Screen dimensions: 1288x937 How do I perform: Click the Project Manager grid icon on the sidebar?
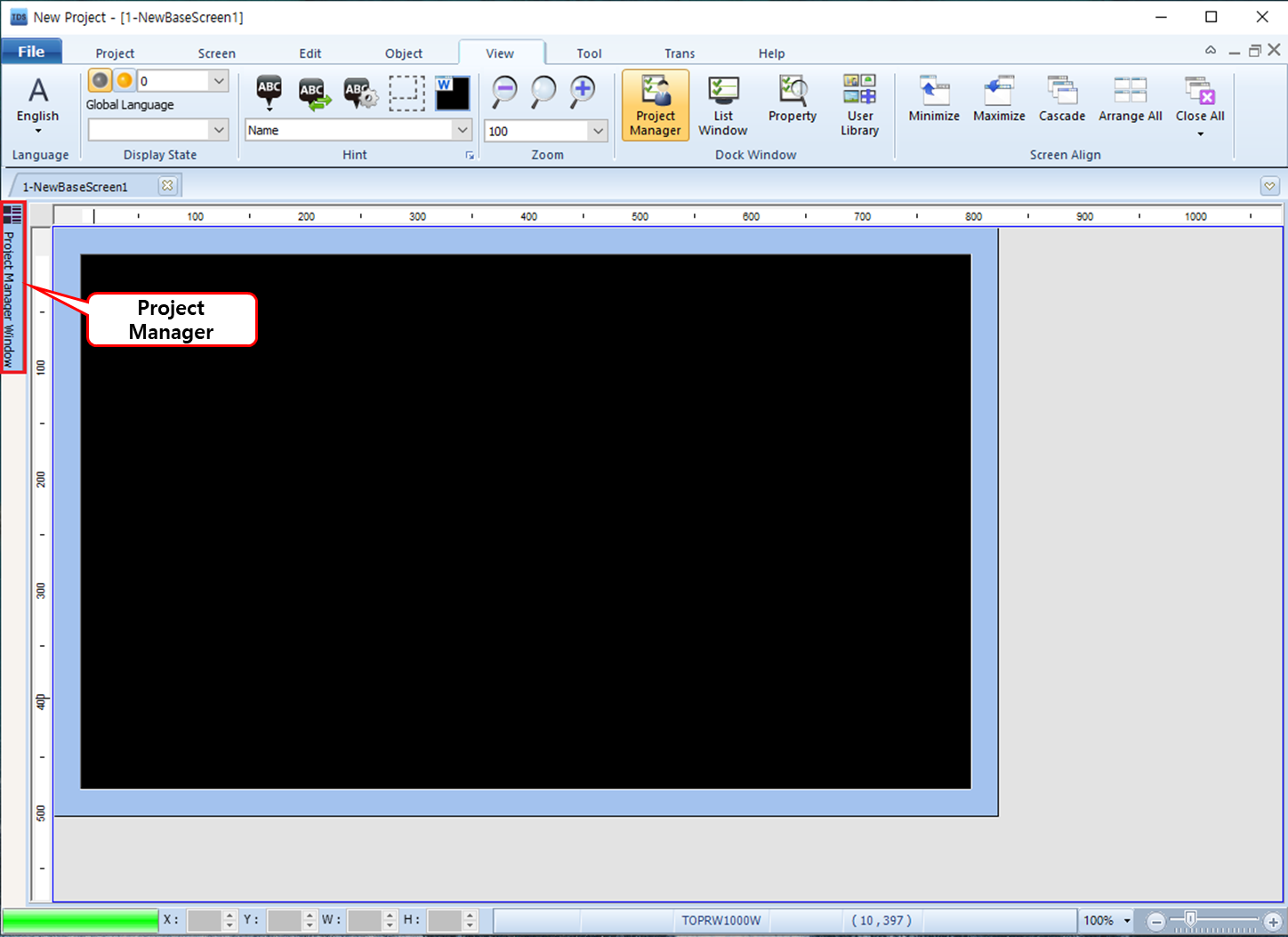click(x=12, y=214)
